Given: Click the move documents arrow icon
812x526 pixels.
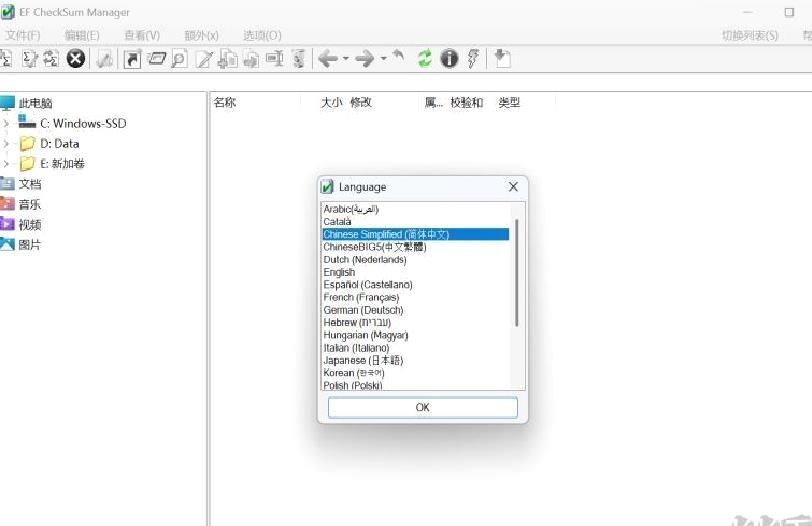Looking at the screenshot, I should tap(251, 59).
